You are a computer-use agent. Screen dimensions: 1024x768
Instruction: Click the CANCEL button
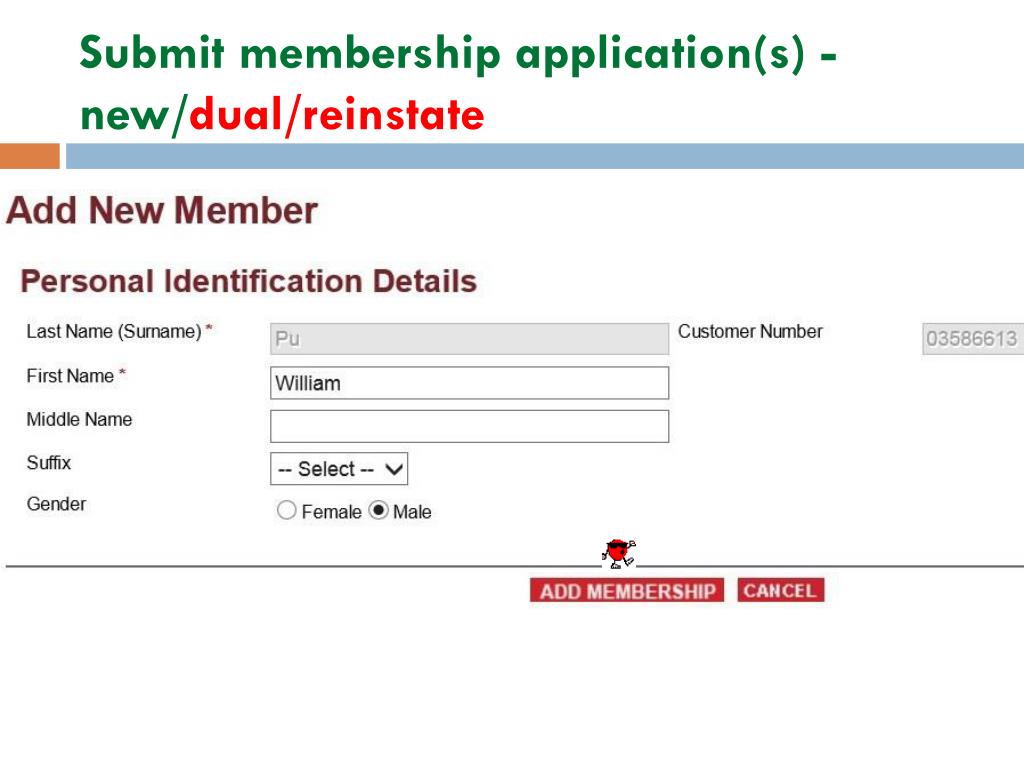(x=780, y=590)
